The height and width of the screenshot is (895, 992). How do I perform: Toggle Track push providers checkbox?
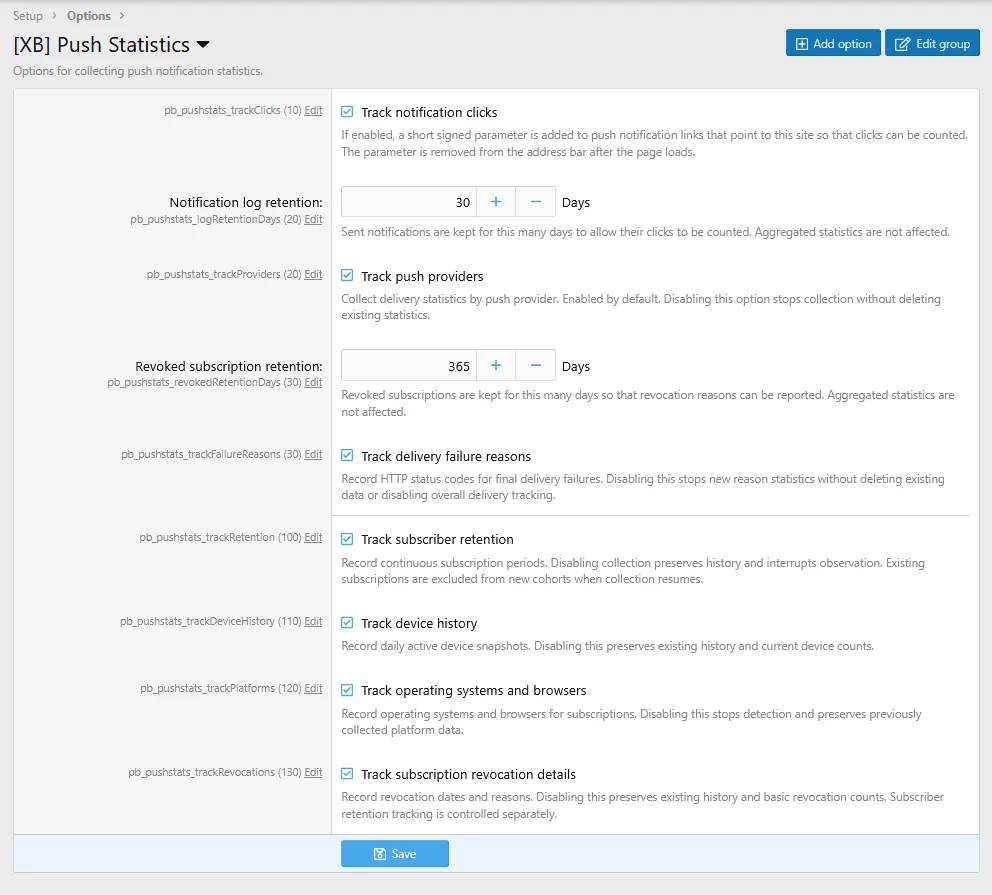(347, 275)
